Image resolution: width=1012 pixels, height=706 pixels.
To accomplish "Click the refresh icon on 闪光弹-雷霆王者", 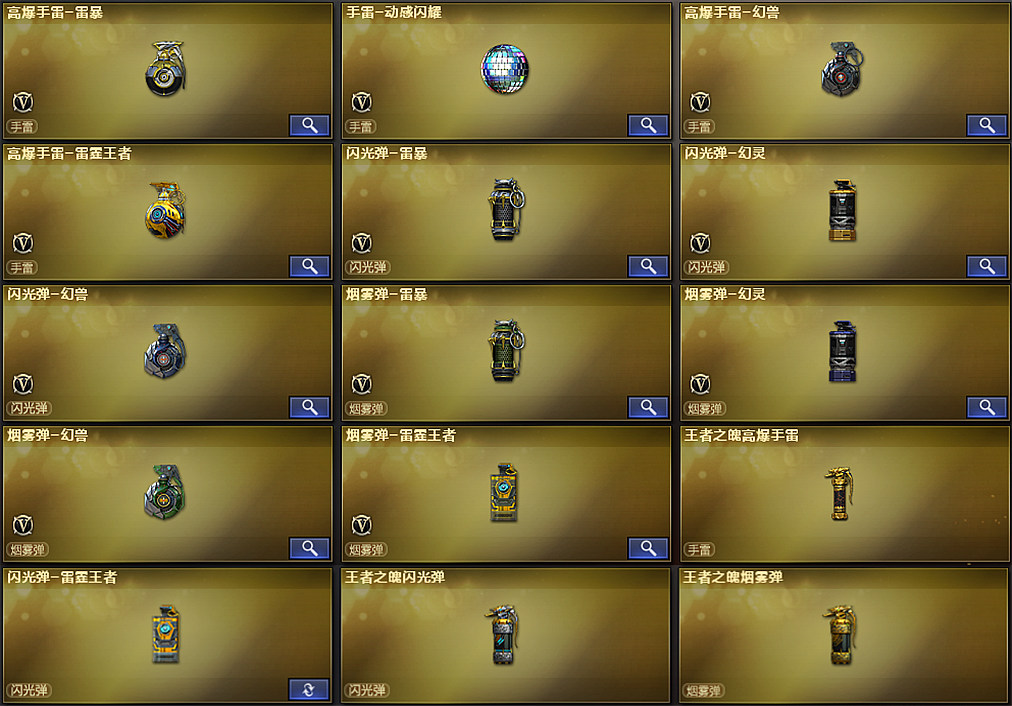I will [x=309, y=689].
